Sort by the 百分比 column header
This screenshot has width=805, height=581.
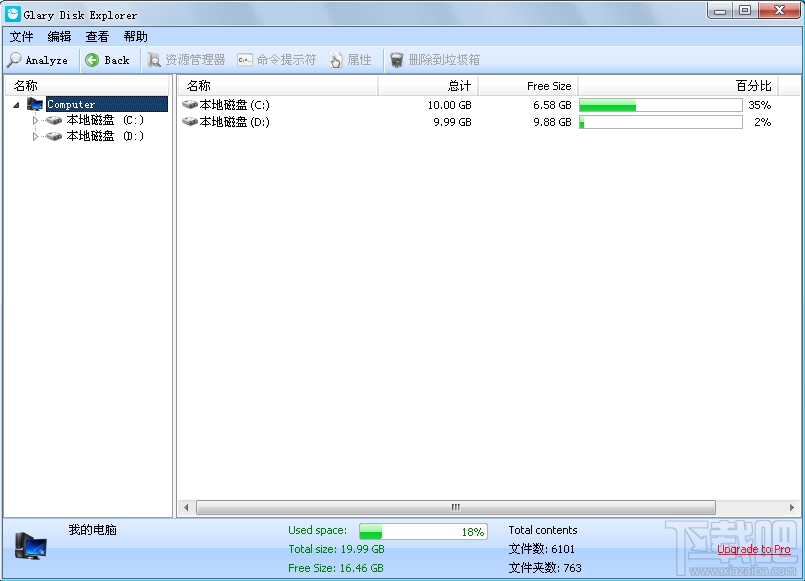(x=678, y=86)
